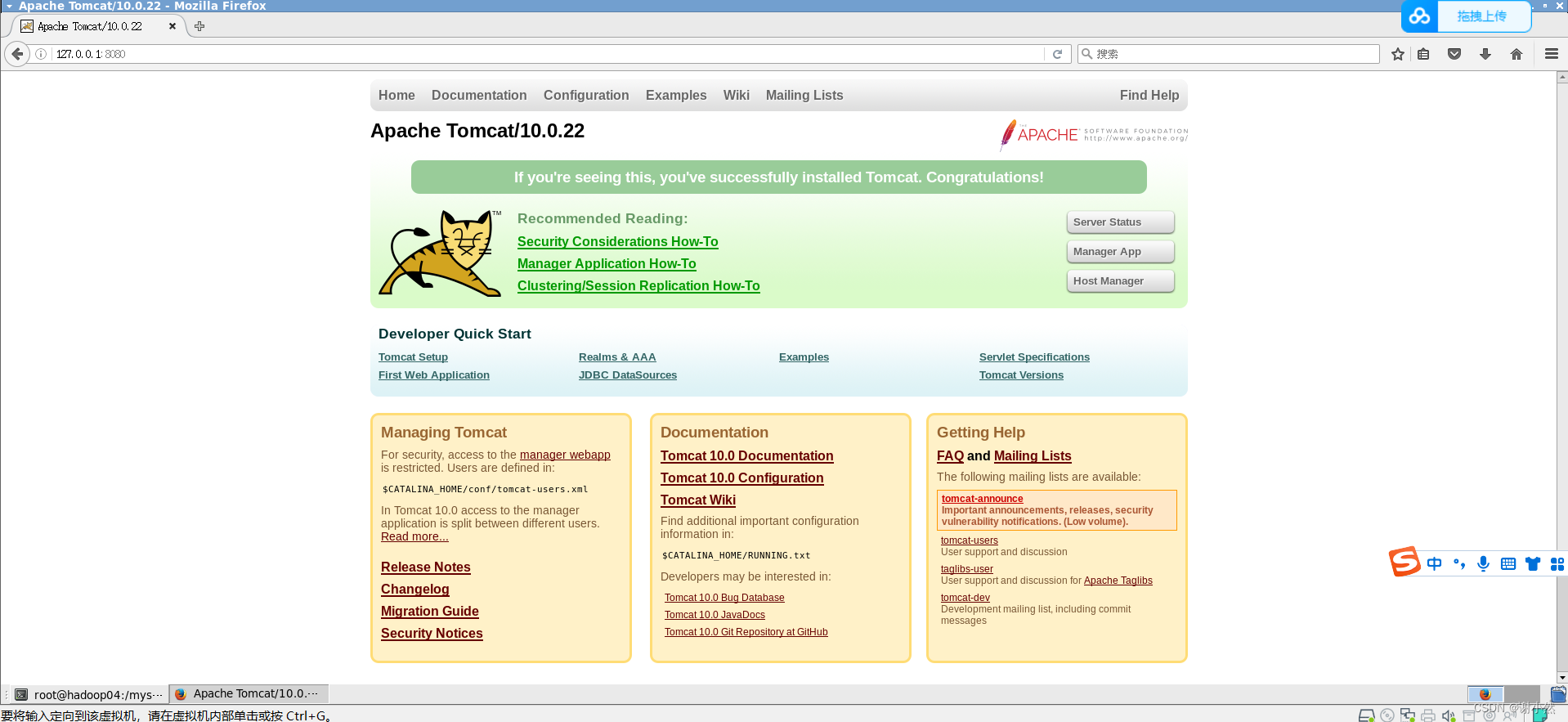The height and width of the screenshot is (722, 1568).
Task: Open the Tomcat 10.0 Documentation link
Action: (747, 455)
